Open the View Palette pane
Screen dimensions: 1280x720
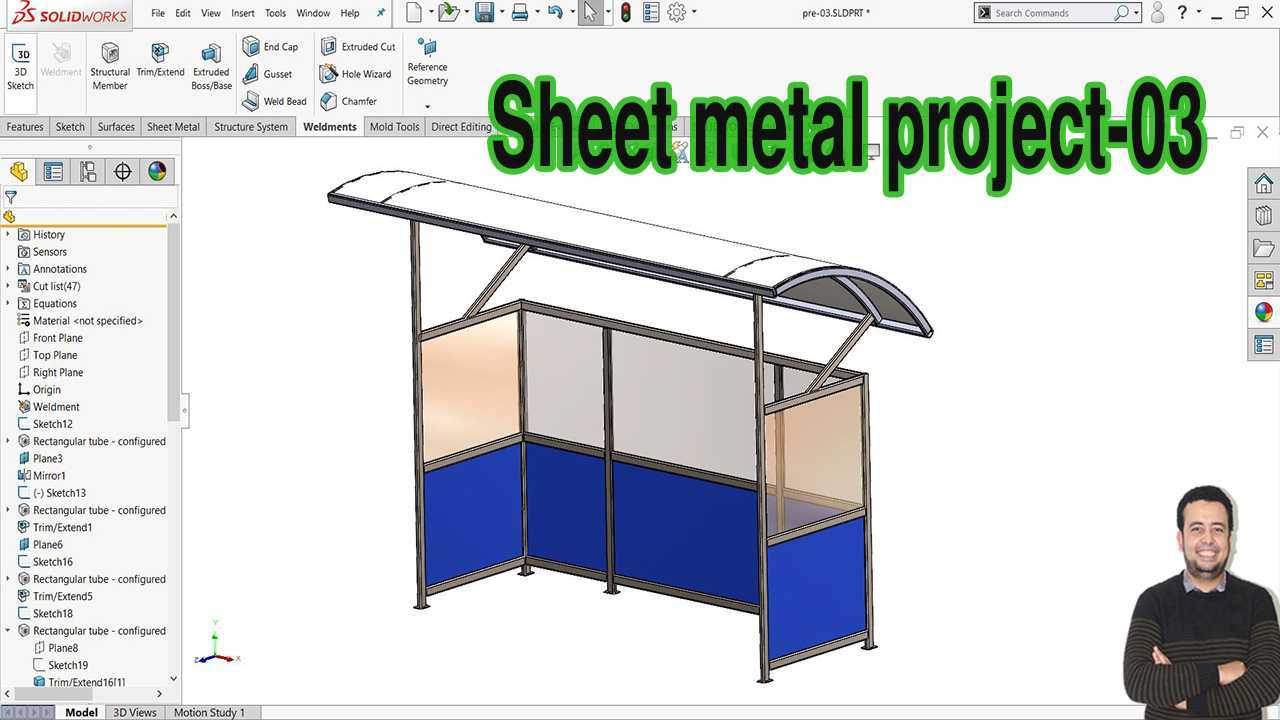click(1264, 280)
